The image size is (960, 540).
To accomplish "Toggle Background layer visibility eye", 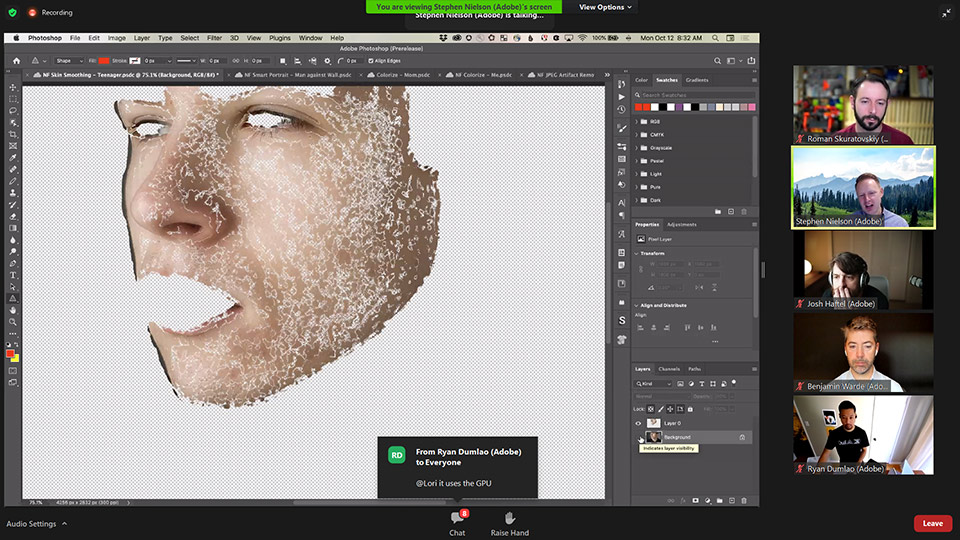I will (639, 437).
